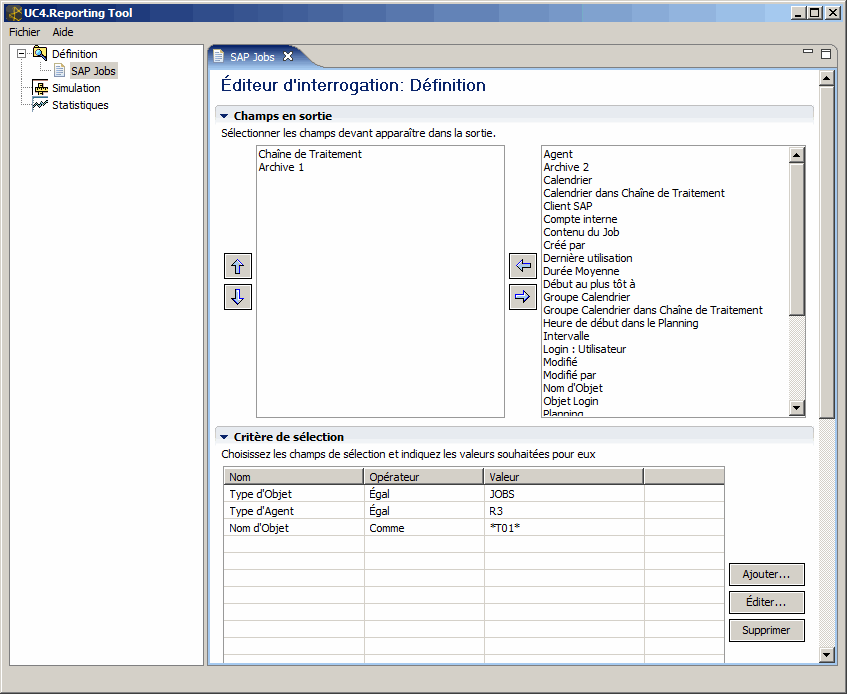Click the available fields scrollbar thumb
The height and width of the screenshot is (694, 847).
click(x=797, y=239)
